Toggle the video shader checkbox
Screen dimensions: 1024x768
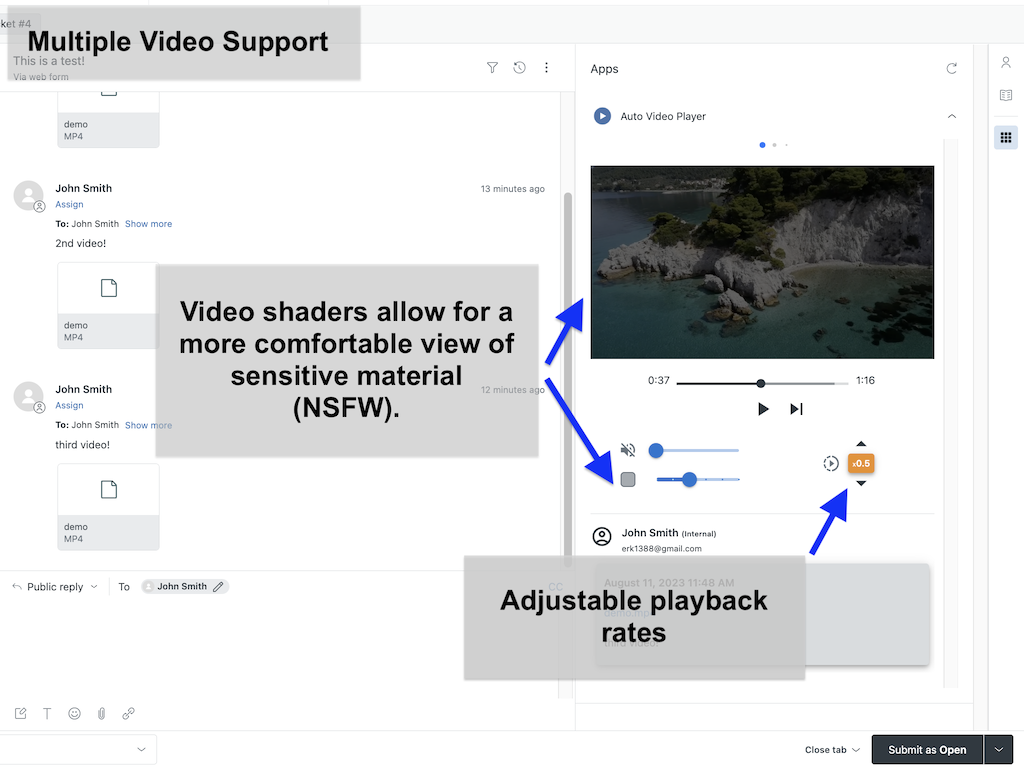pyautogui.click(x=628, y=479)
